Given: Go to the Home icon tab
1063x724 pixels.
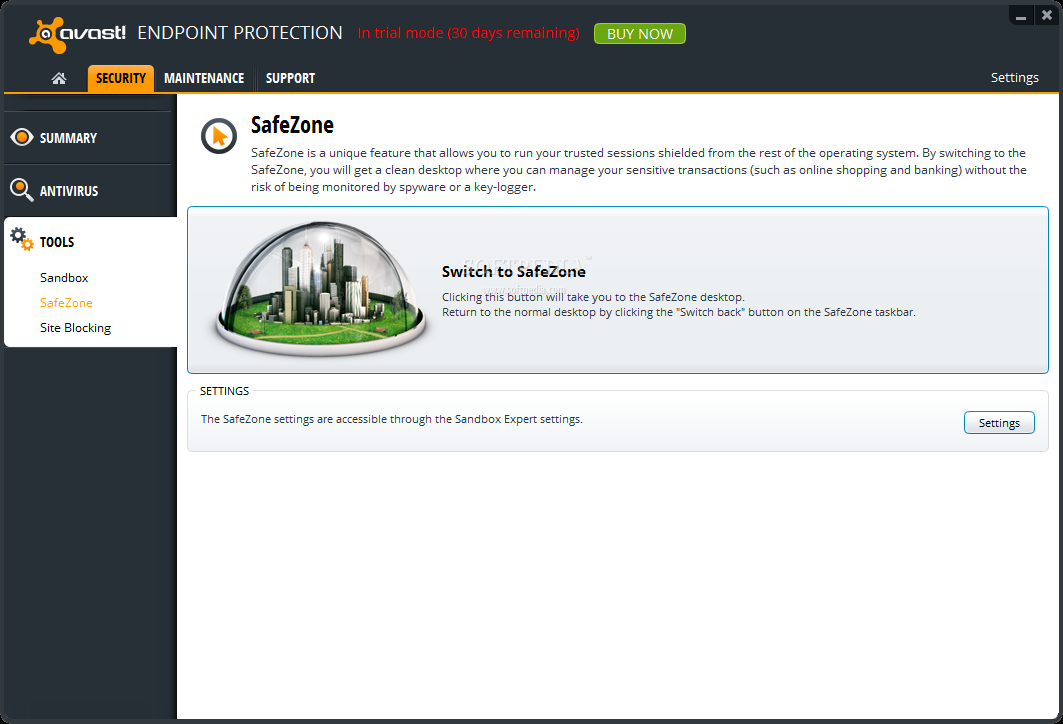Looking at the screenshot, I should pos(59,79).
